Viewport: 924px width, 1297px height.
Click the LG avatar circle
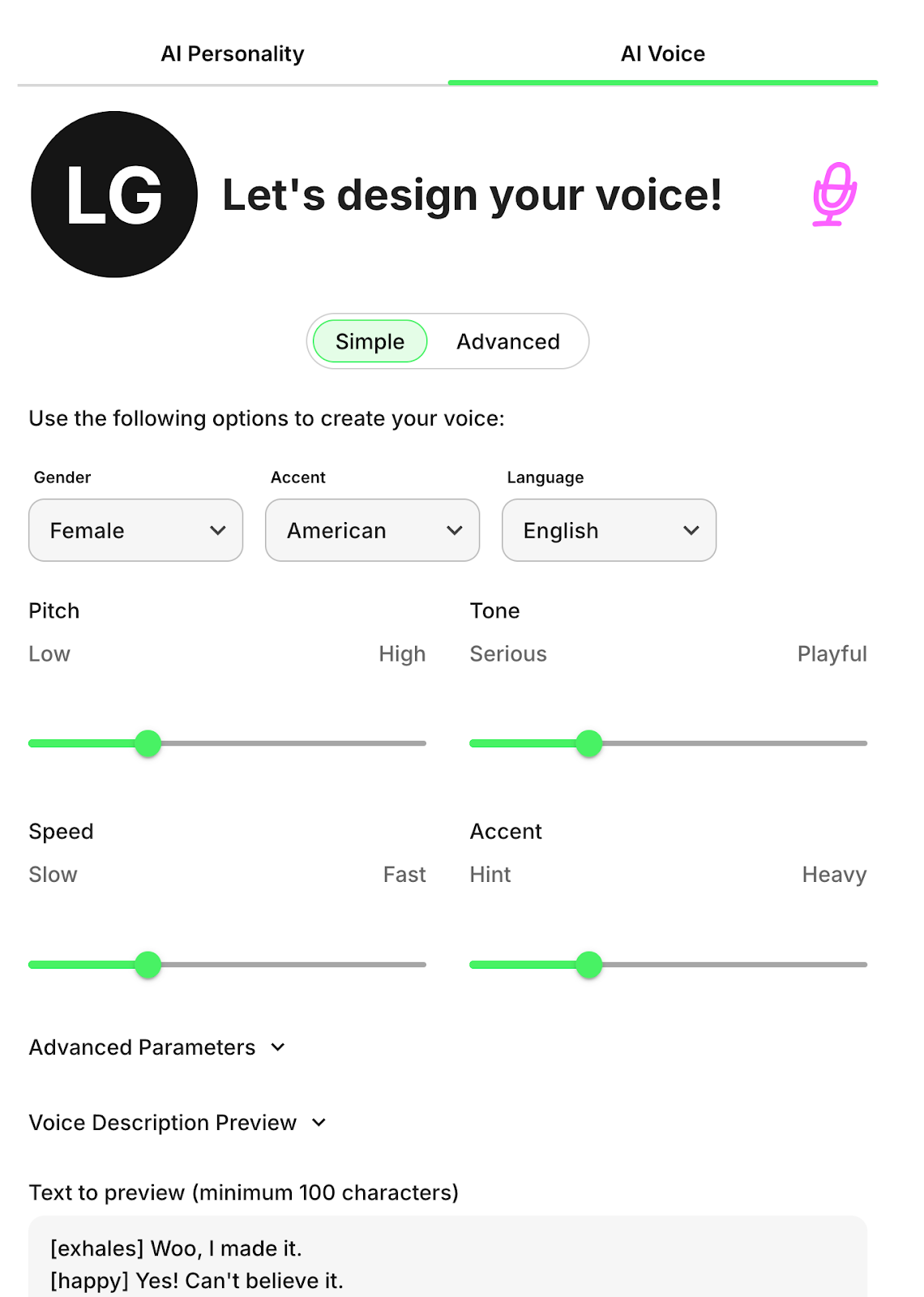click(x=113, y=195)
